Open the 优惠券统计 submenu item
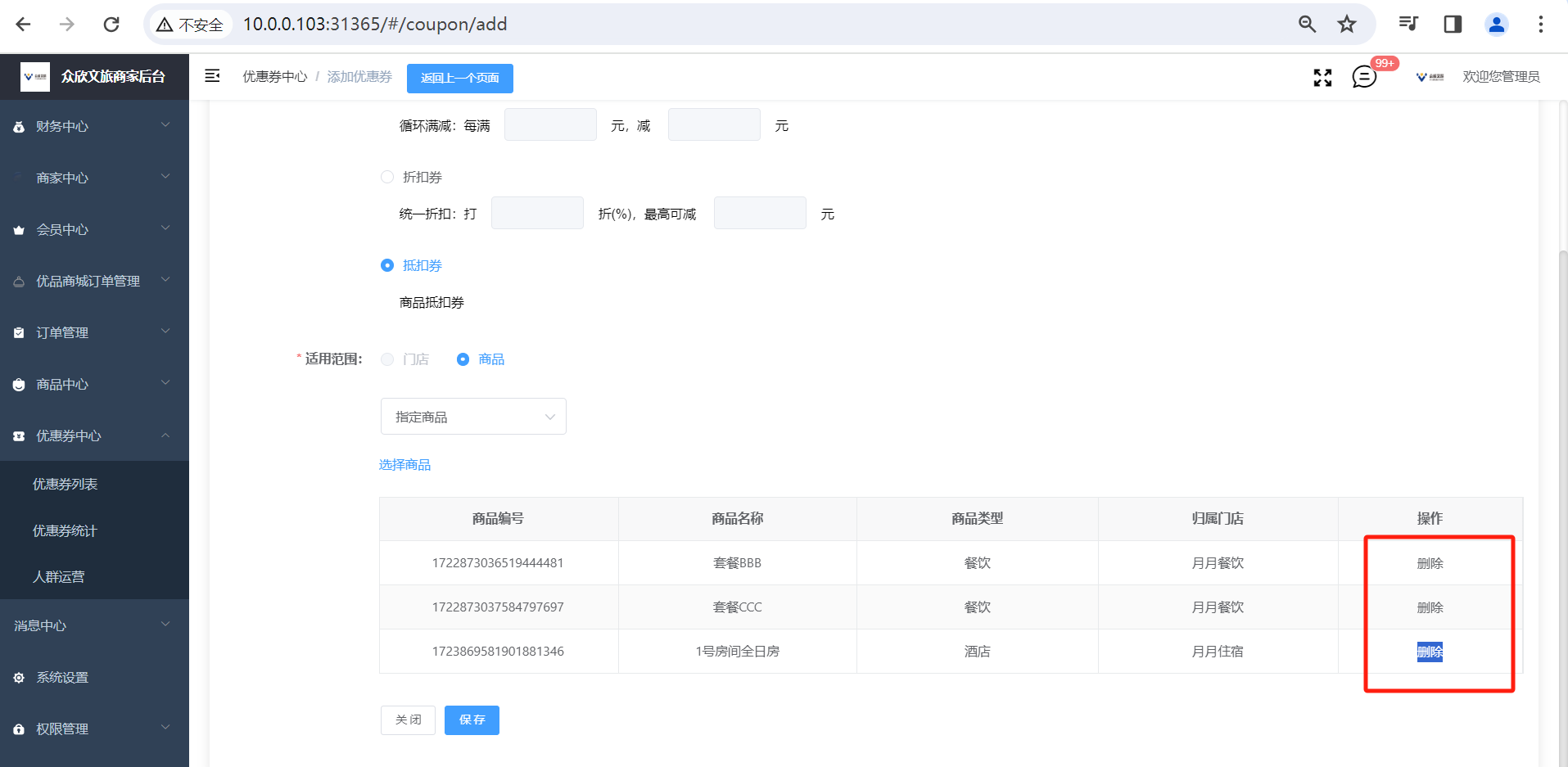This screenshot has width=1568, height=767. tap(94, 530)
